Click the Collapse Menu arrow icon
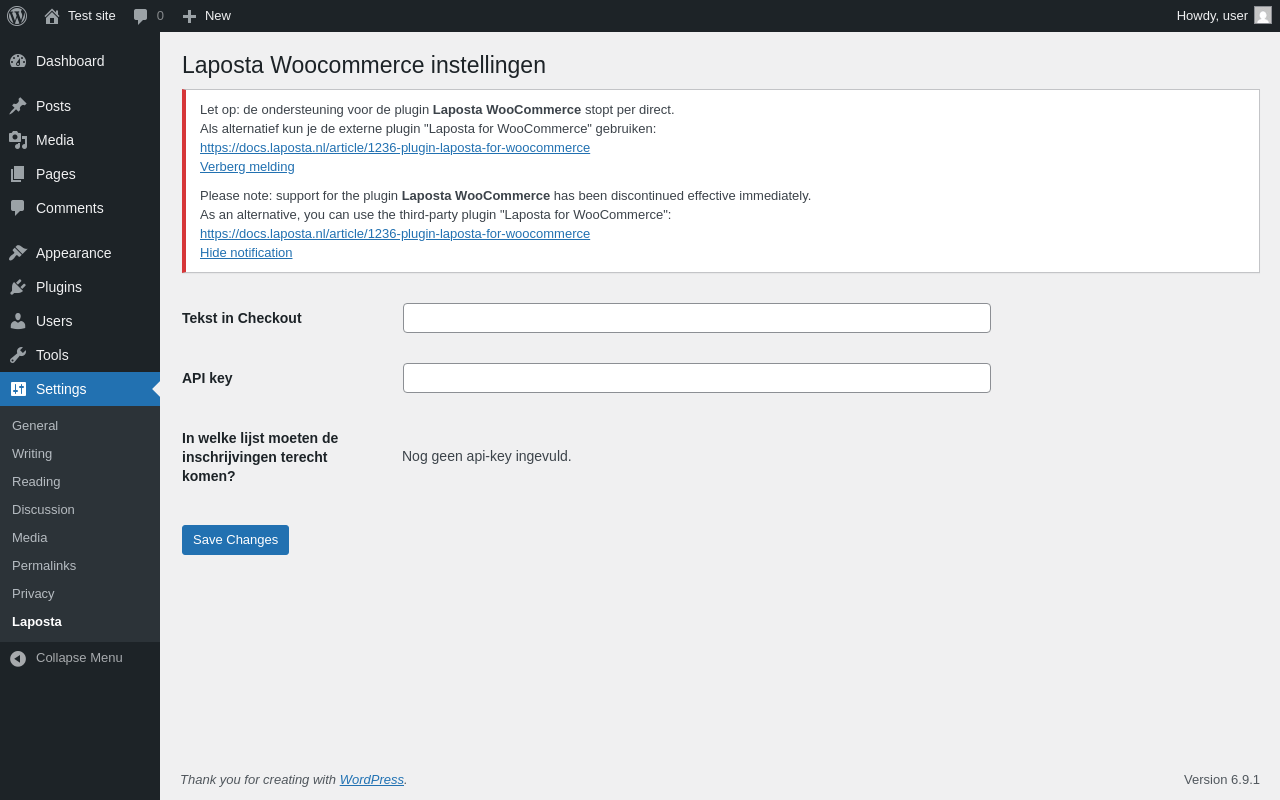This screenshot has width=1280, height=800. pyautogui.click(x=18, y=659)
